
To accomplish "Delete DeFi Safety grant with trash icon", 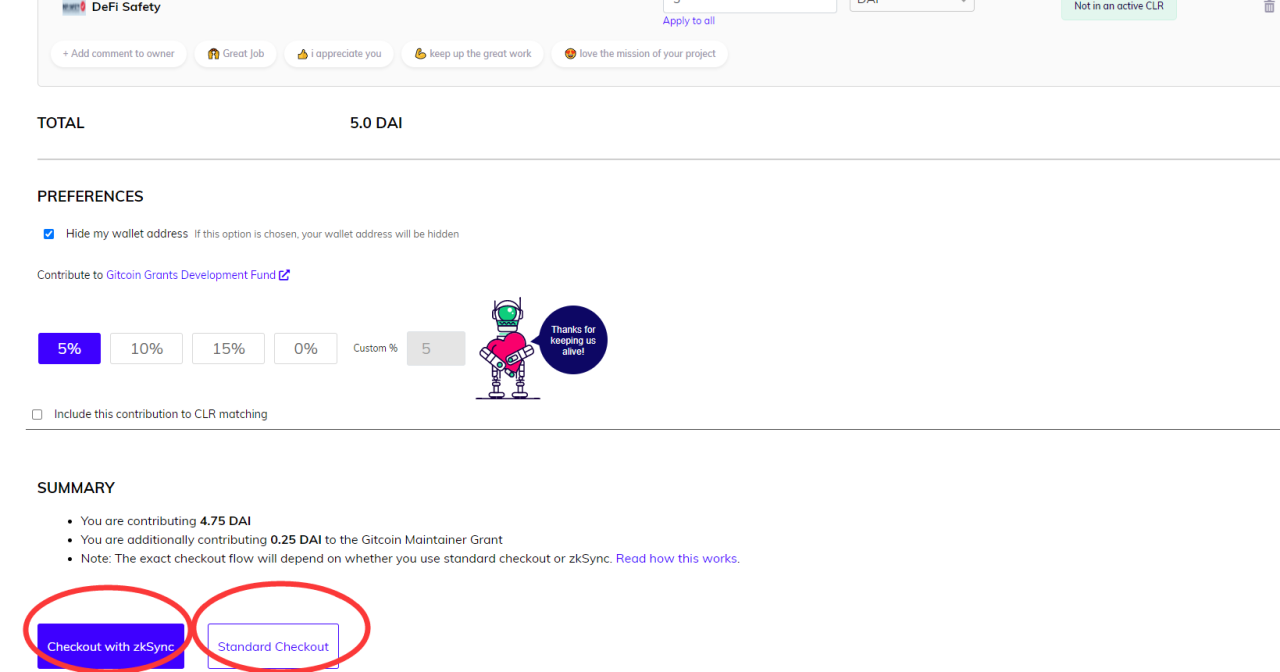I will pyautogui.click(x=1270, y=6).
